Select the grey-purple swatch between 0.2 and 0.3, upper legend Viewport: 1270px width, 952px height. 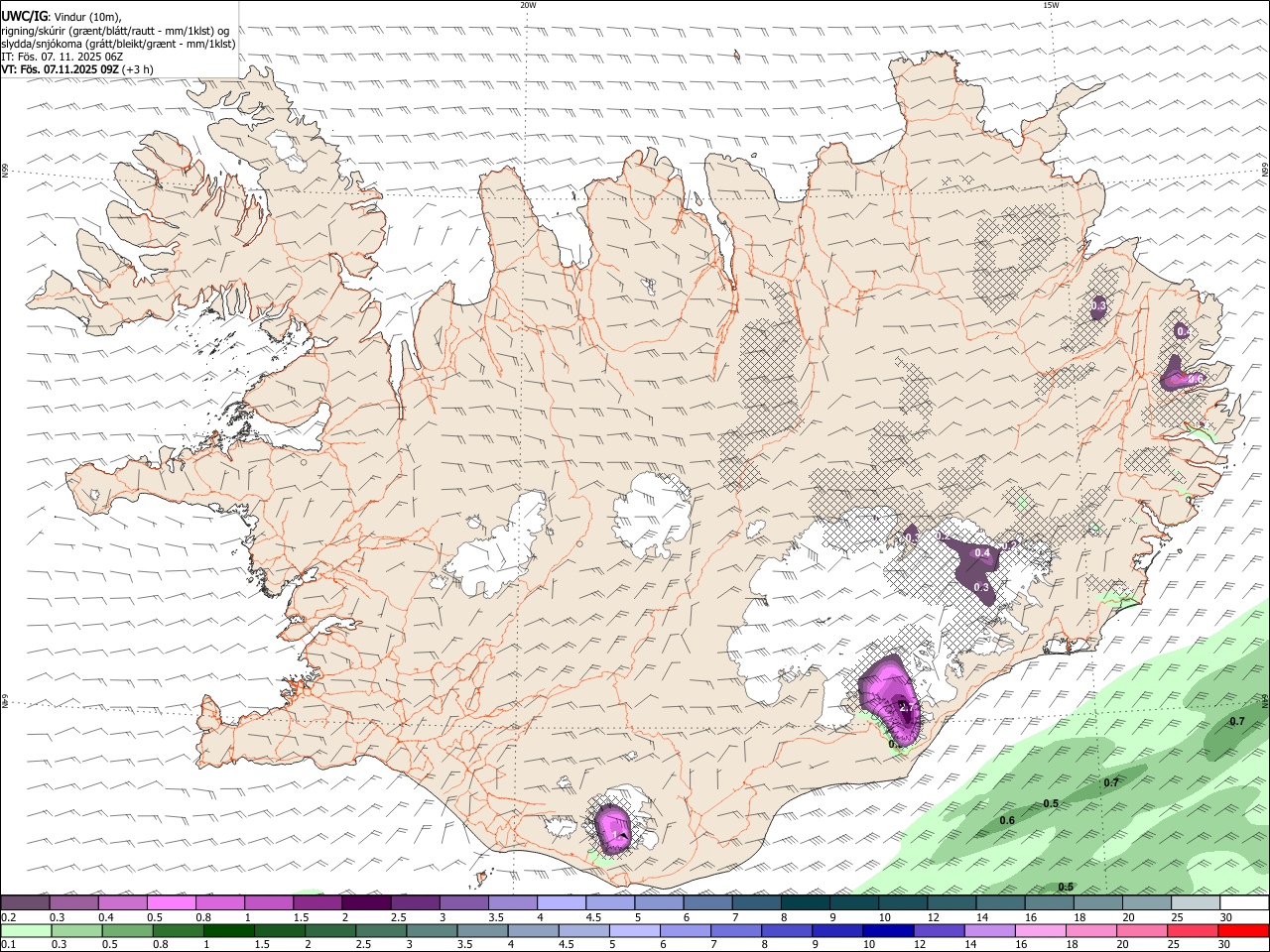[26, 902]
